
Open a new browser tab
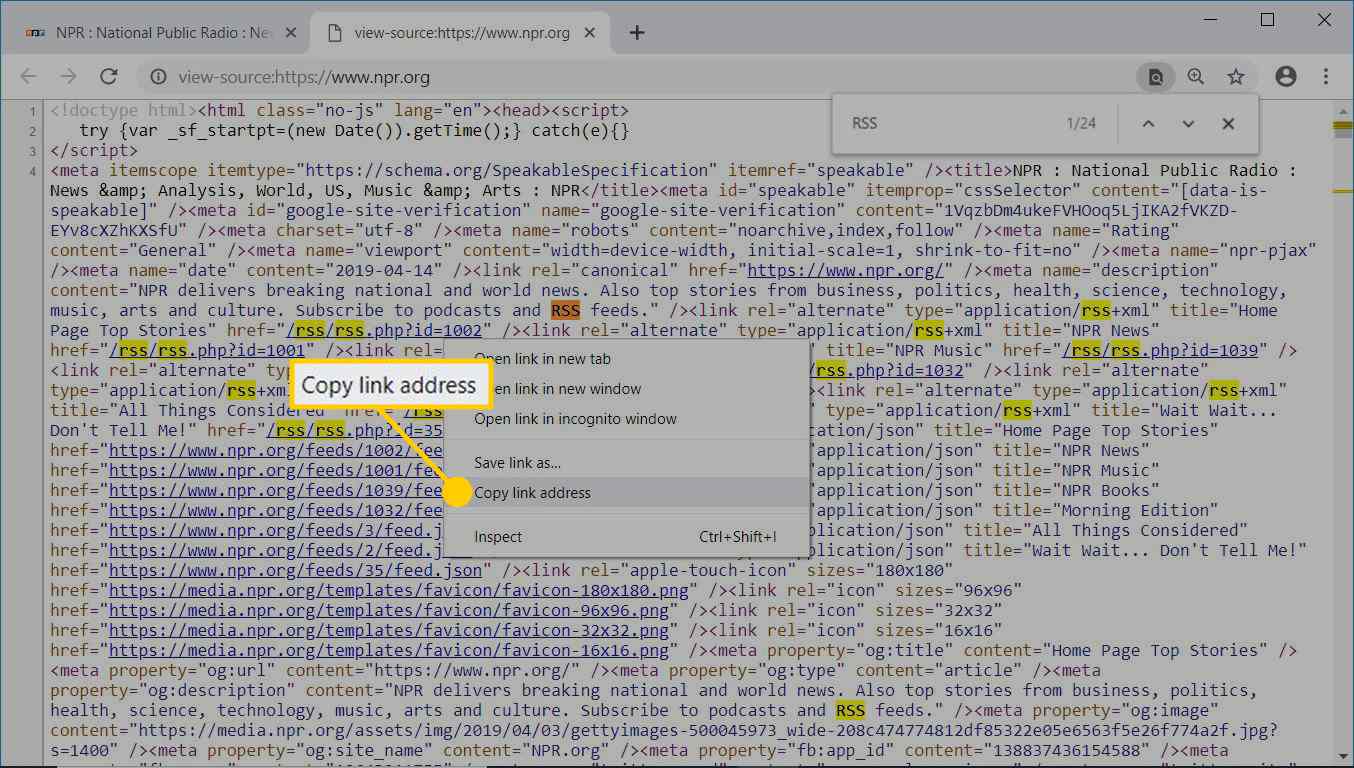[x=637, y=33]
